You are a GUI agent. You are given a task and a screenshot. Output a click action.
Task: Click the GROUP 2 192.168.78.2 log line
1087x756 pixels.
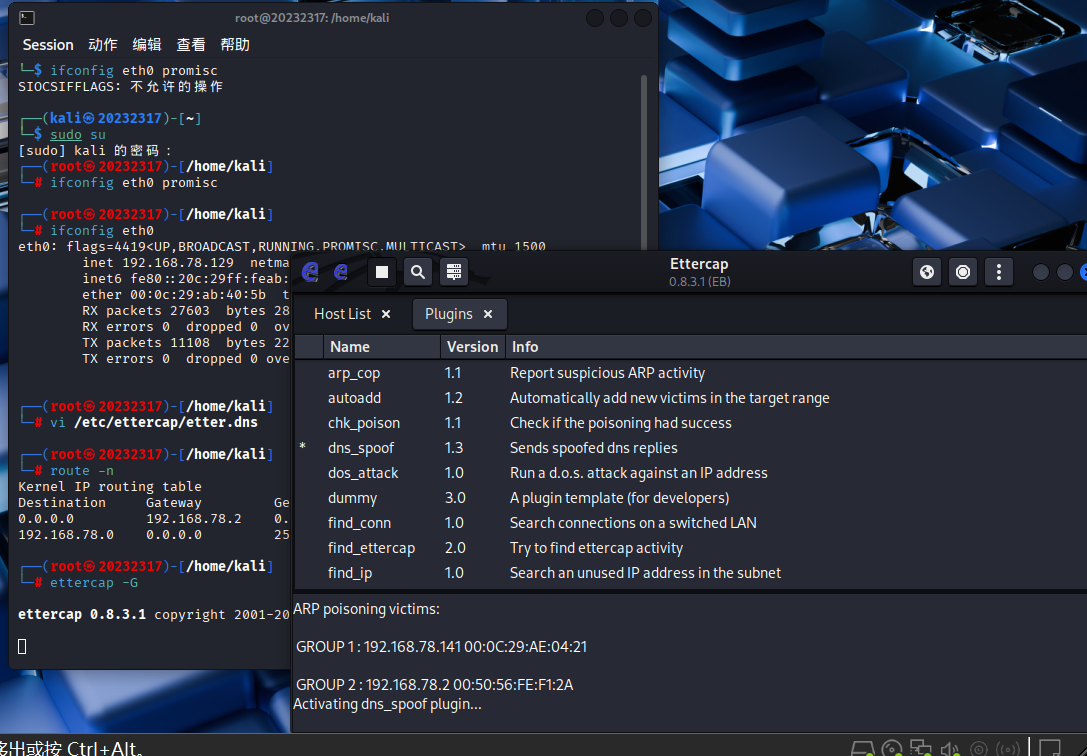click(435, 685)
